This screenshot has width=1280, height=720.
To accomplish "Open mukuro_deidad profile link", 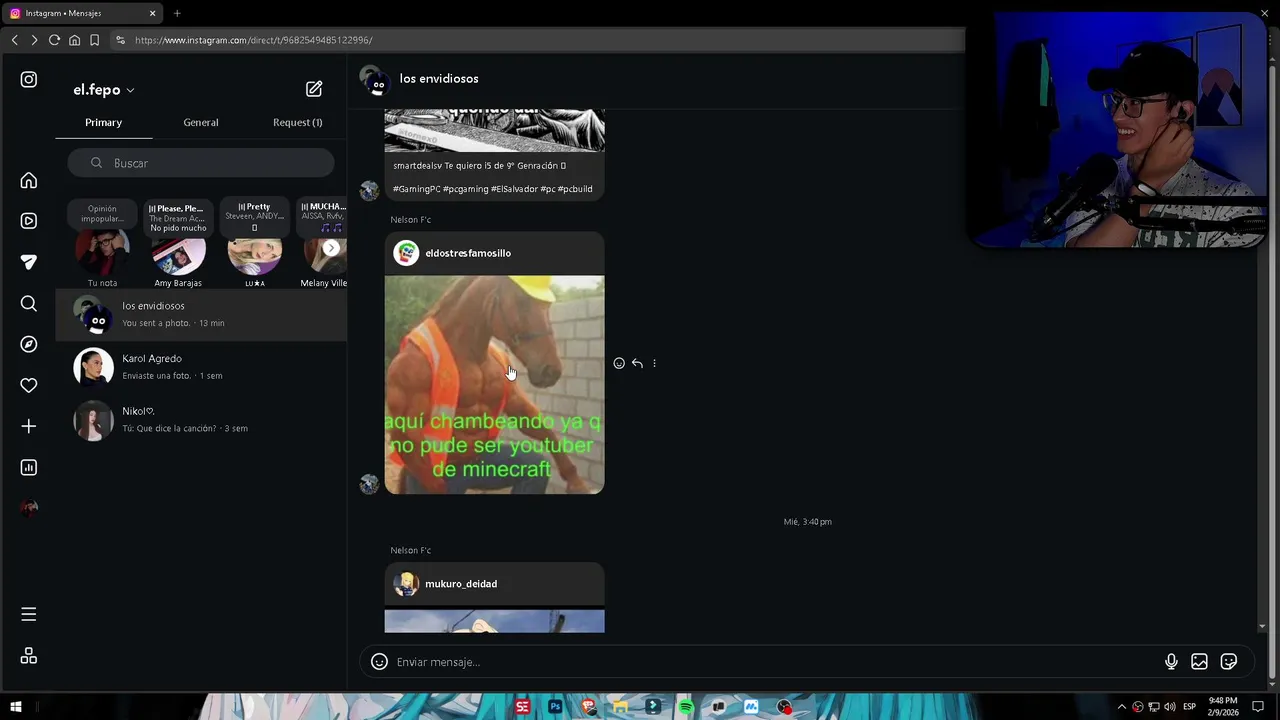I will 461,584.
